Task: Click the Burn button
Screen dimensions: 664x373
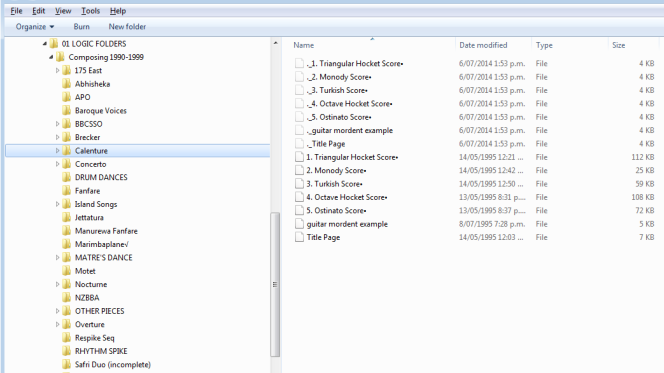Action: (81, 27)
